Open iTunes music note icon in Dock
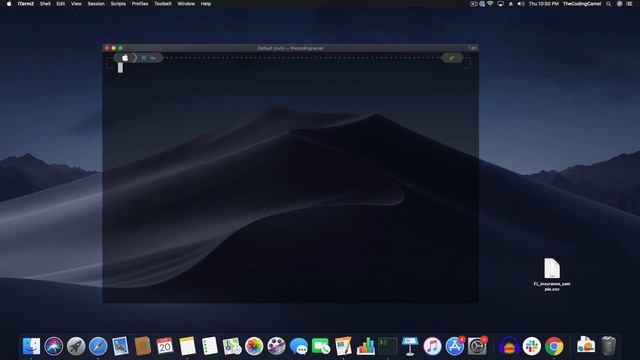 pos(432,347)
